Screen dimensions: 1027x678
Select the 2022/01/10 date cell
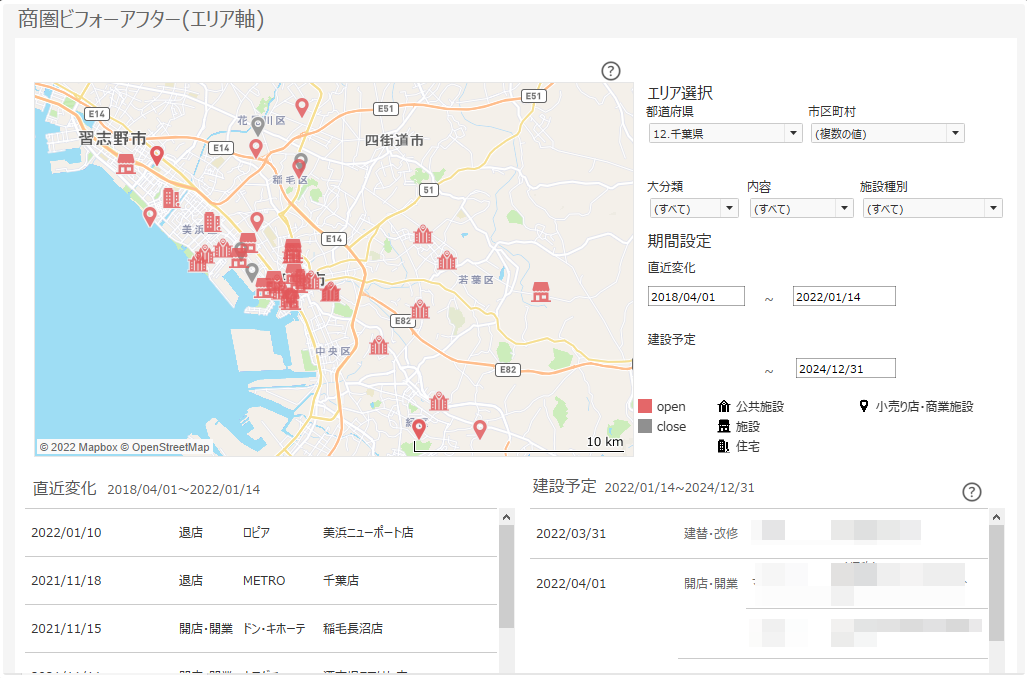[x=66, y=533]
